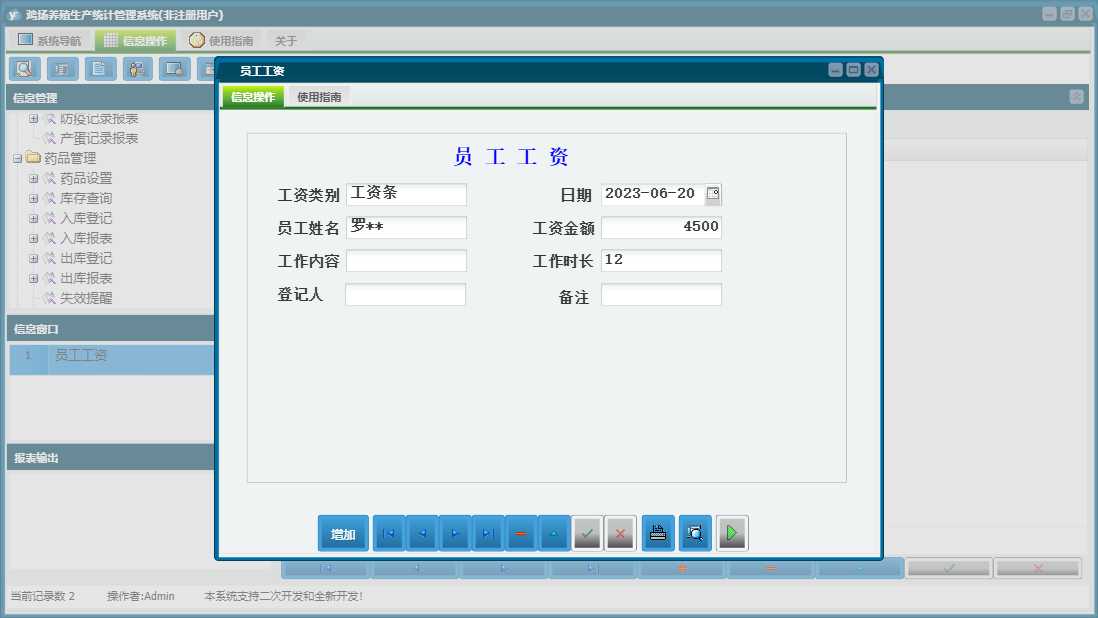
Task: Click the magnifier search icon in main toolbar
Action: (25, 69)
